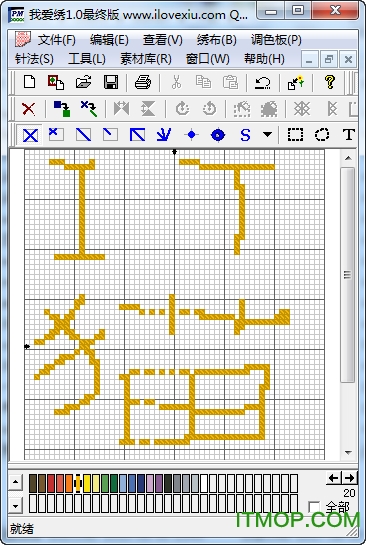Viewport: 366px width, 545px height.
Task: Pick the red palette swatch
Action: coord(51,483)
